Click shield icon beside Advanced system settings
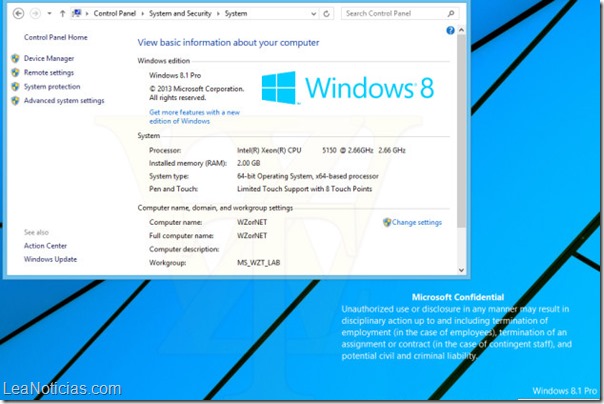This screenshot has width=604, height=404. click(15, 101)
